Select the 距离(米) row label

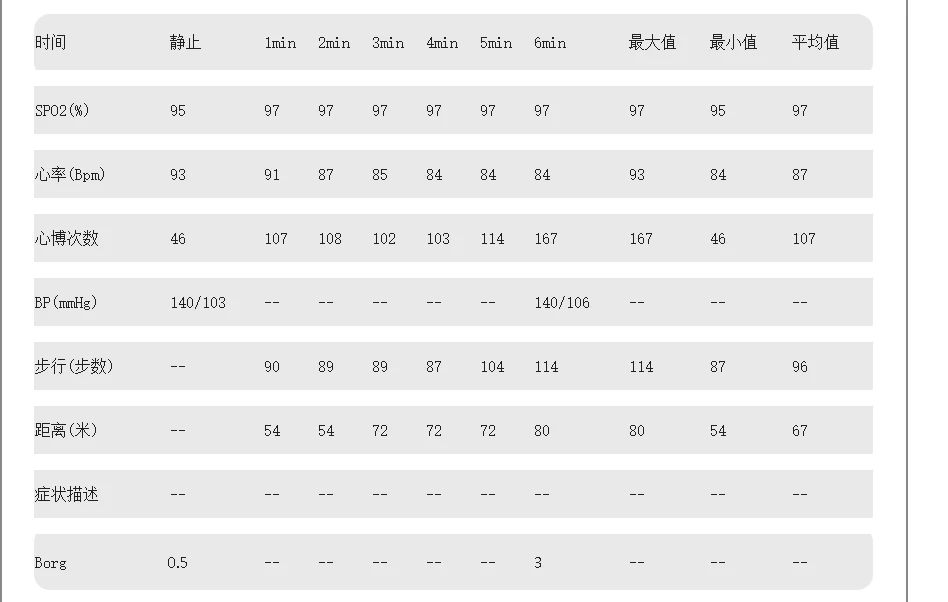pos(66,430)
